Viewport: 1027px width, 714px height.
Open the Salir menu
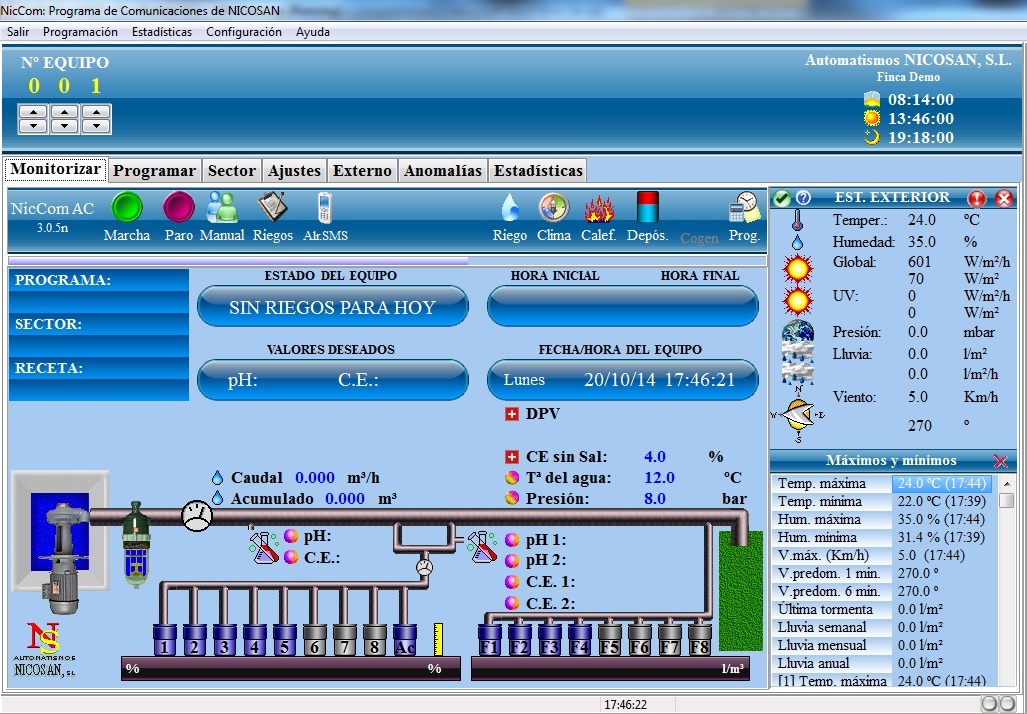(18, 32)
